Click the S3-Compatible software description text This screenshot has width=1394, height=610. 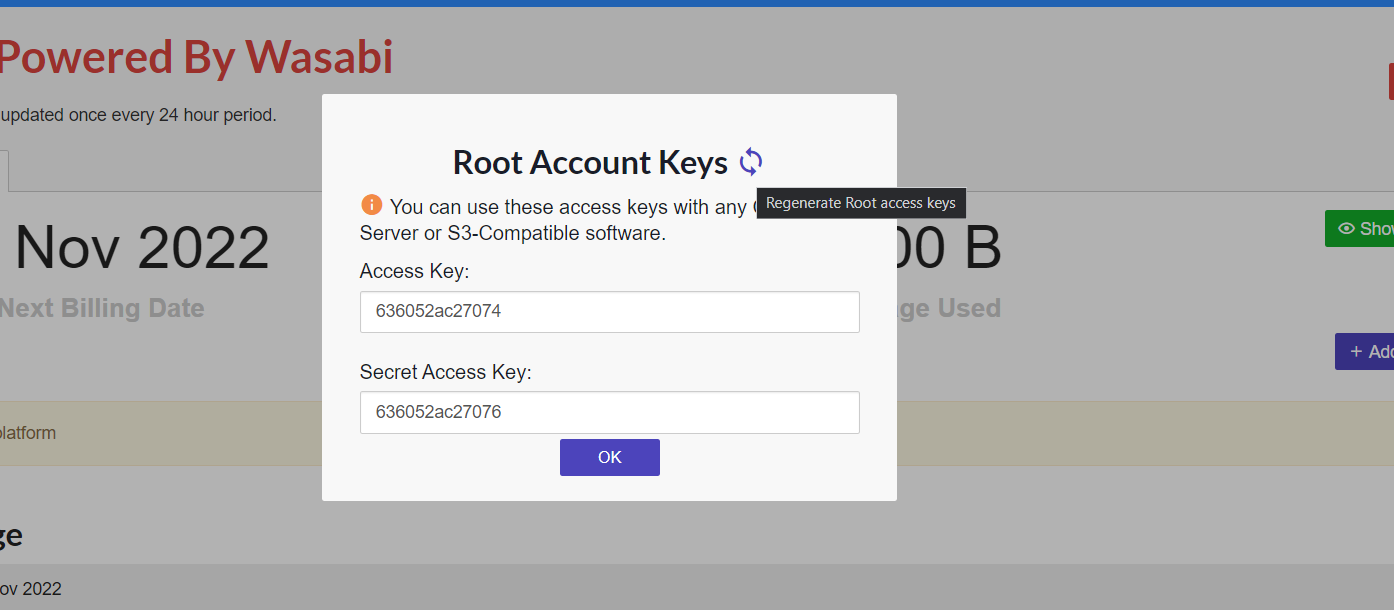click(512, 233)
